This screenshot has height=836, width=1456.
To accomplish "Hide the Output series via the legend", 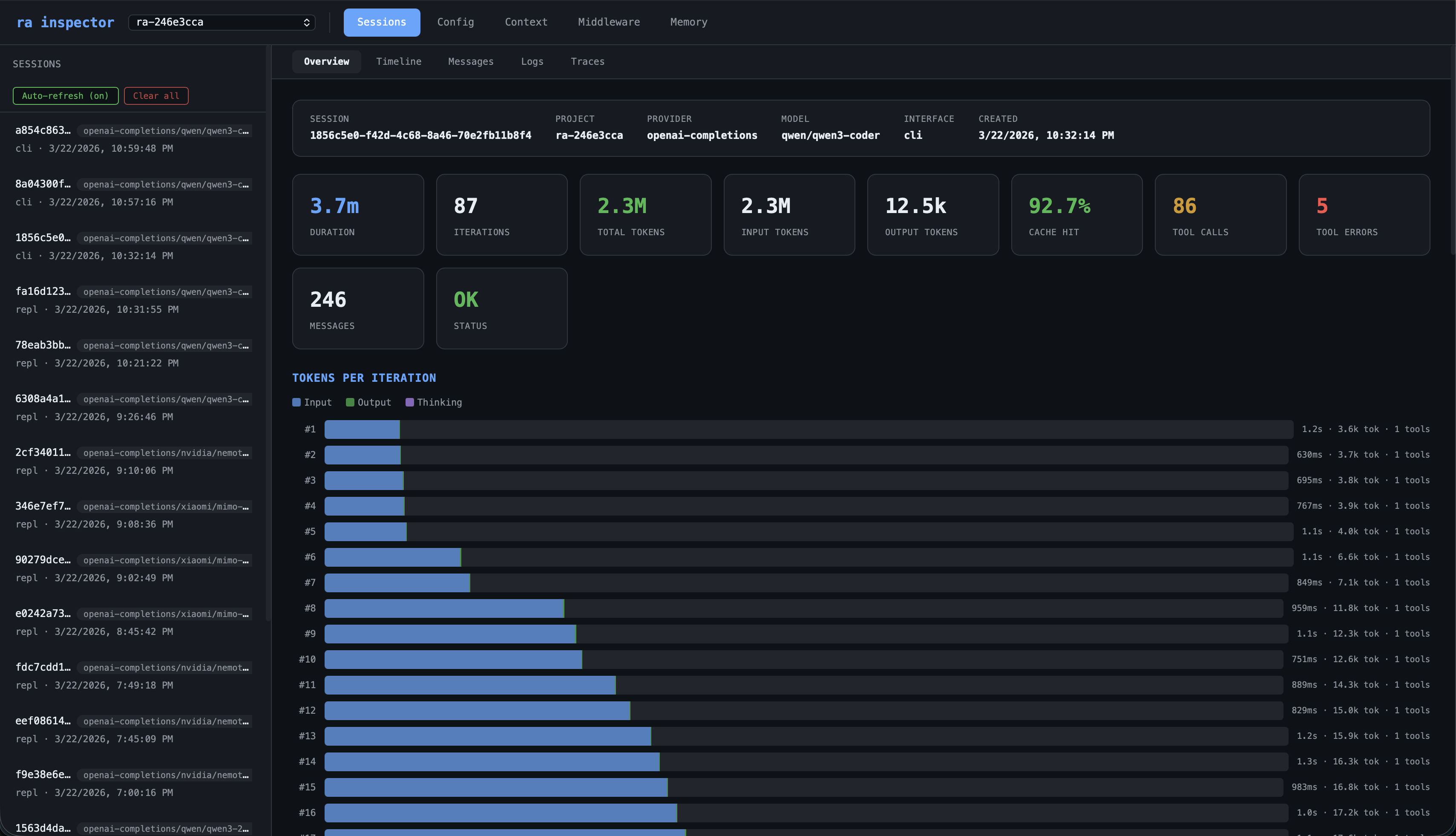I will [x=368, y=402].
